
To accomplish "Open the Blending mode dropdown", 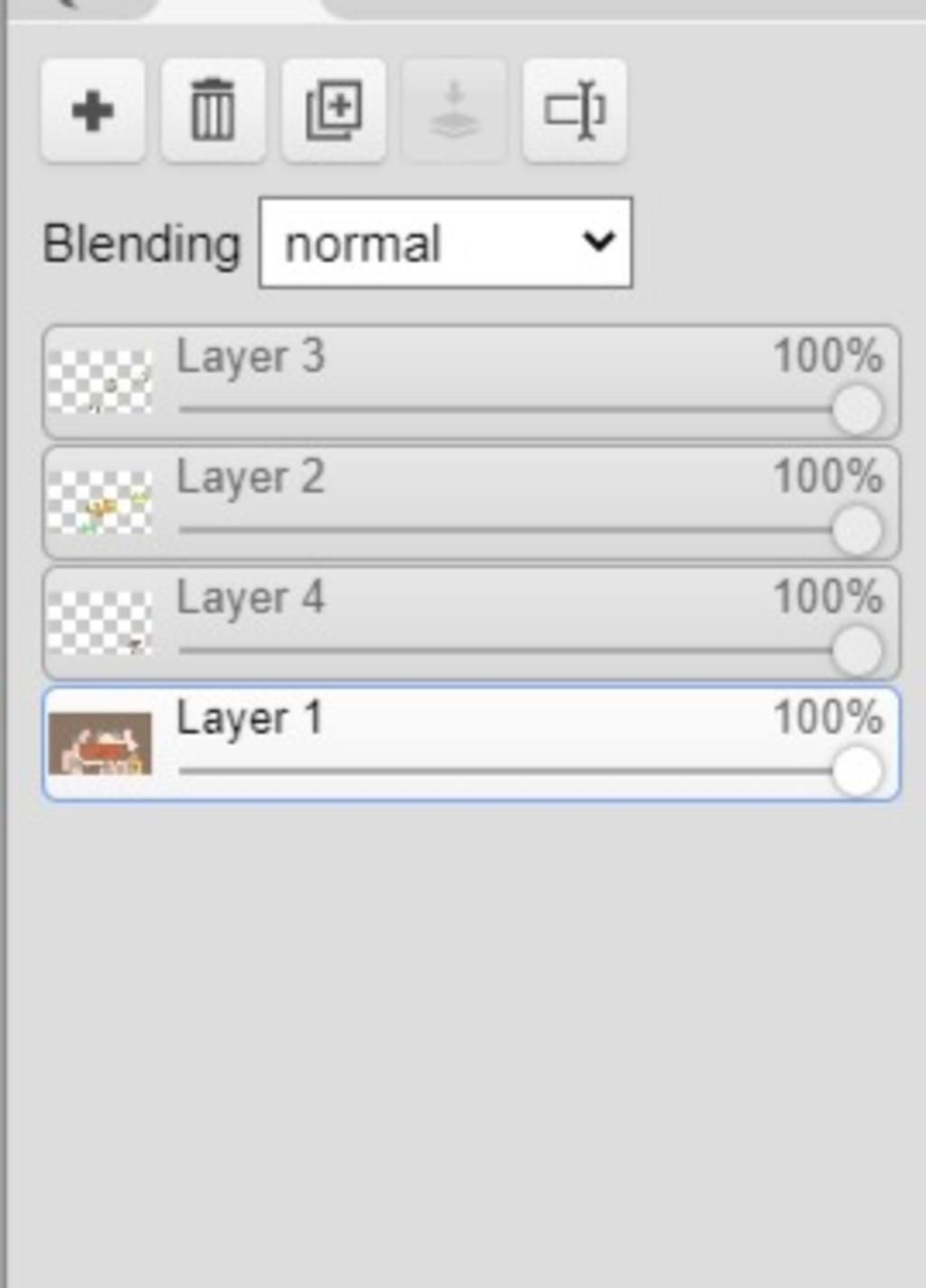I will pyautogui.click(x=446, y=242).
